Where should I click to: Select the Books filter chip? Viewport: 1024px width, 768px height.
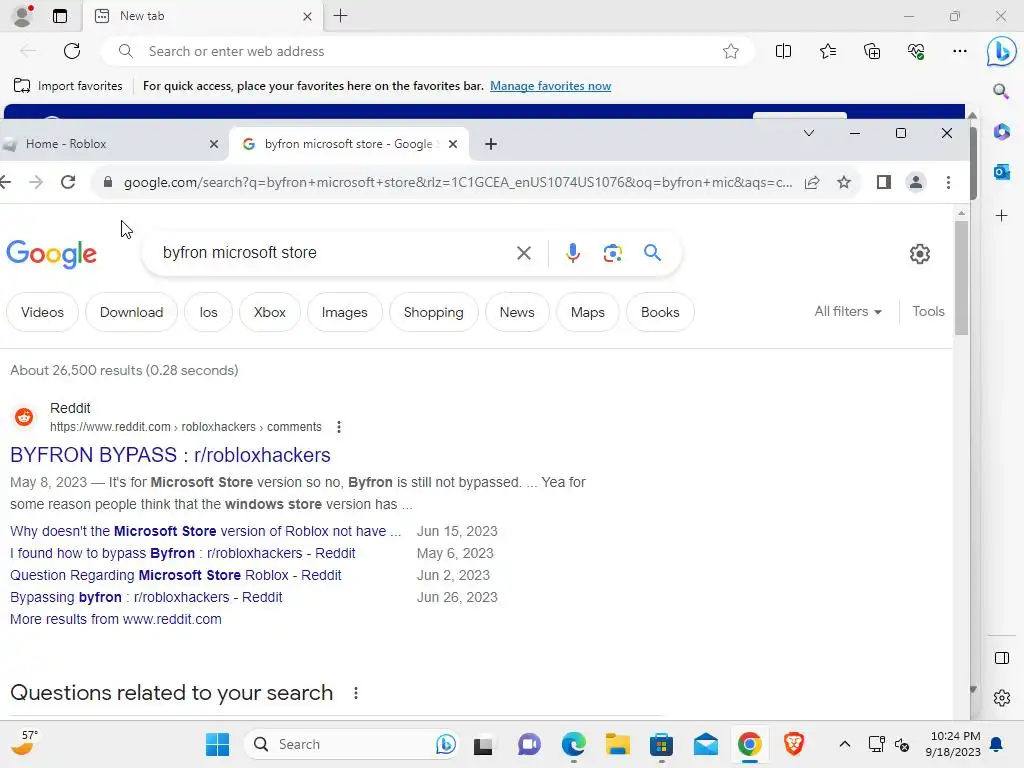coord(660,312)
